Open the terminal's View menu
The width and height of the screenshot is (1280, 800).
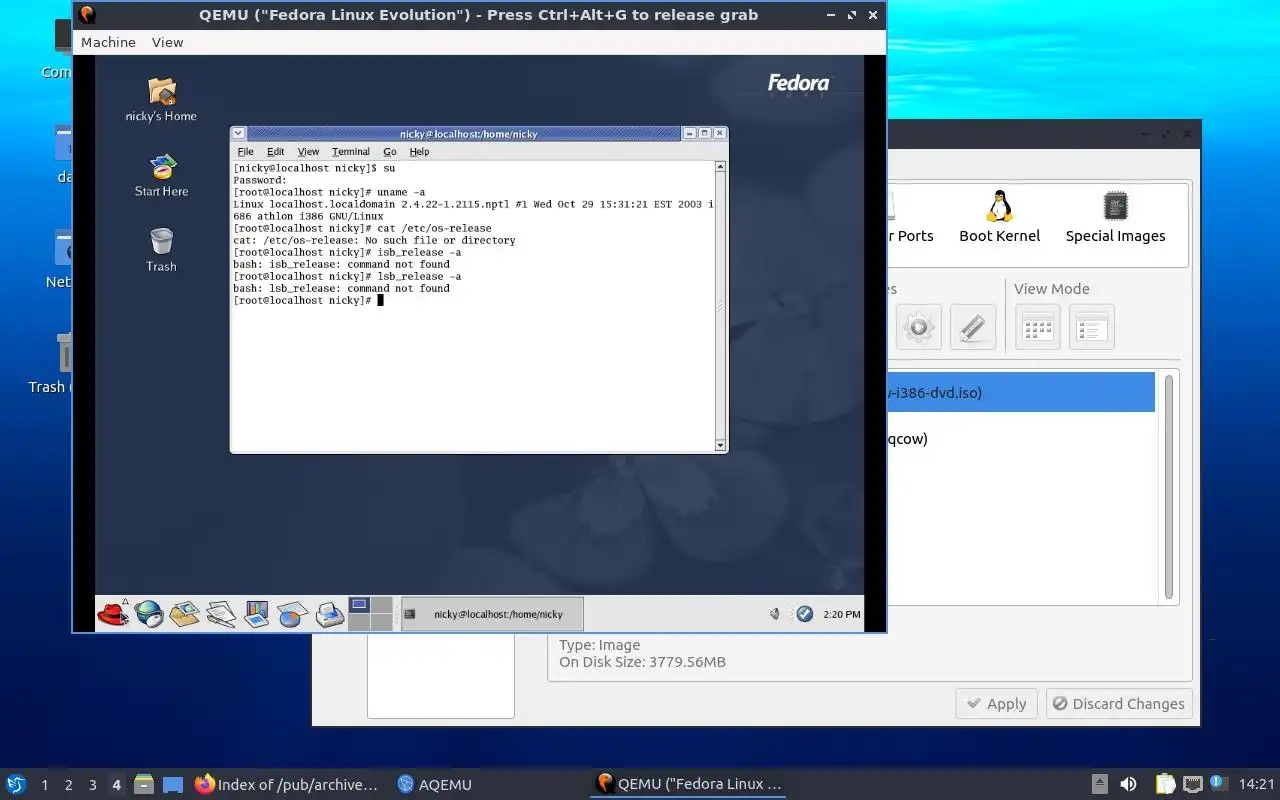pos(308,152)
